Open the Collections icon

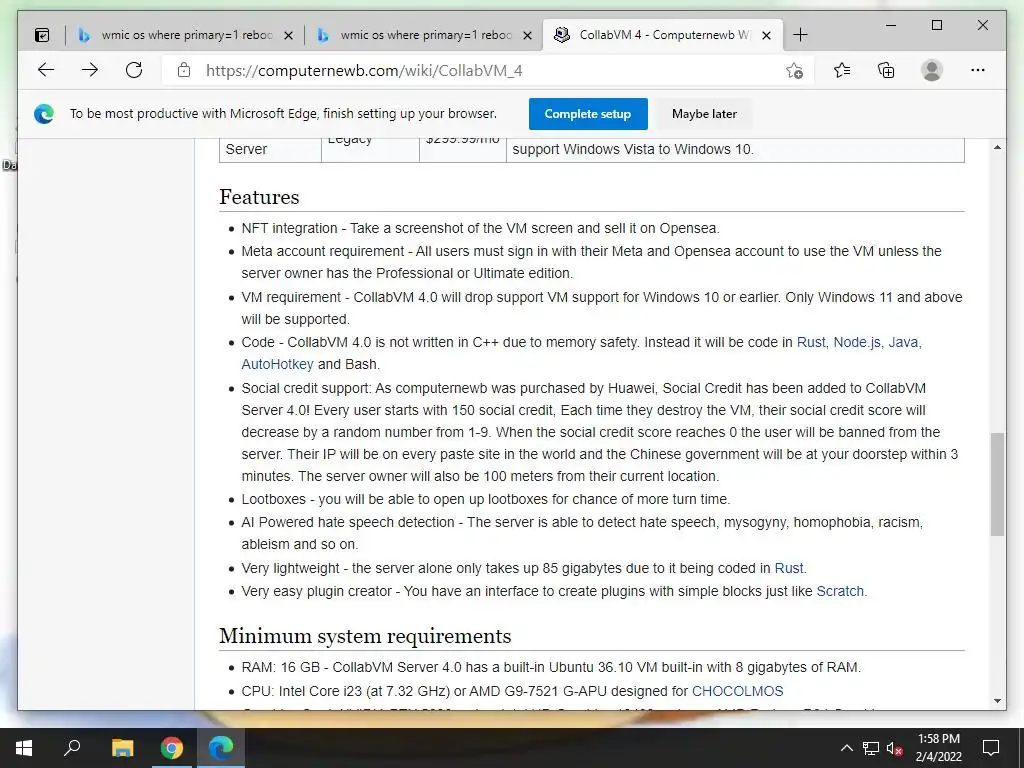(886, 70)
